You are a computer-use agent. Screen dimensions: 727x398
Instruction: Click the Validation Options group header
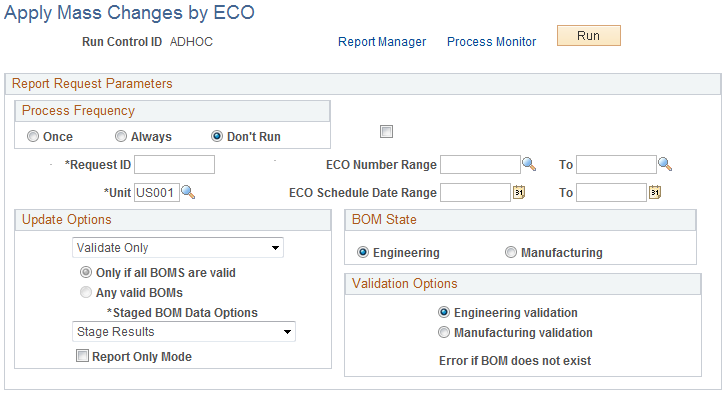click(x=404, y=283)
